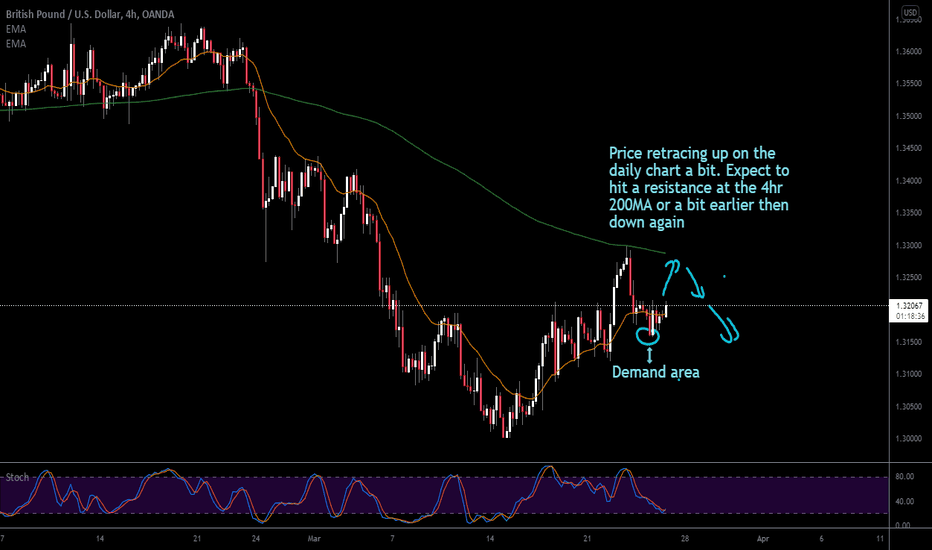Image resolution: width=932 pixels, height=550 pixels.
Task: Click the lower EMA indicator label above the candles
Action: pyautogui.click(x=16, y=44)
